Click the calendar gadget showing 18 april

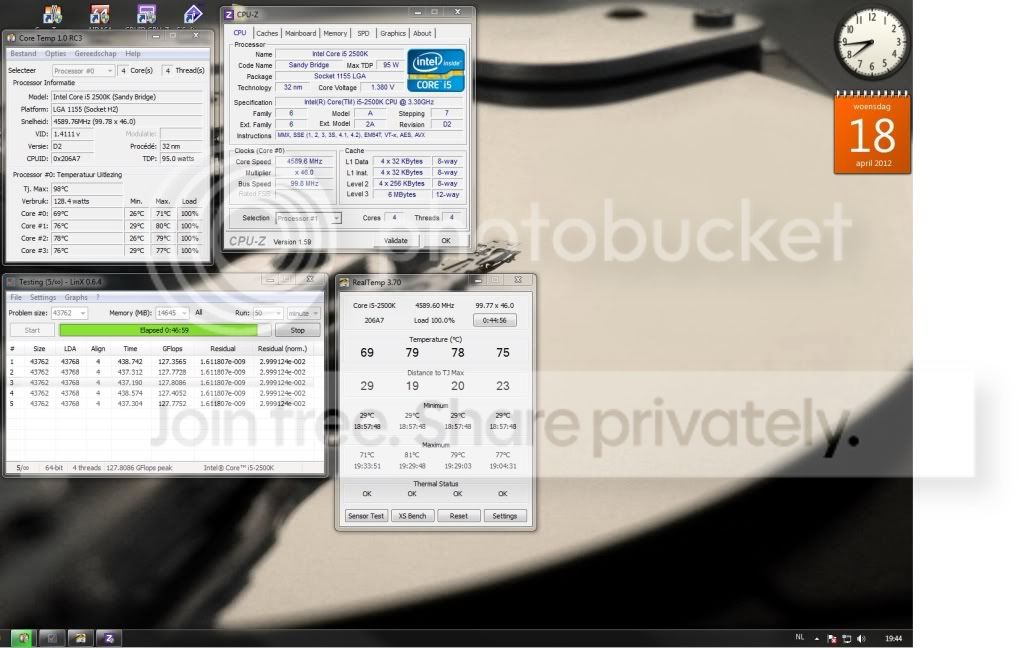pyautogui.click(x=872, y=133)
